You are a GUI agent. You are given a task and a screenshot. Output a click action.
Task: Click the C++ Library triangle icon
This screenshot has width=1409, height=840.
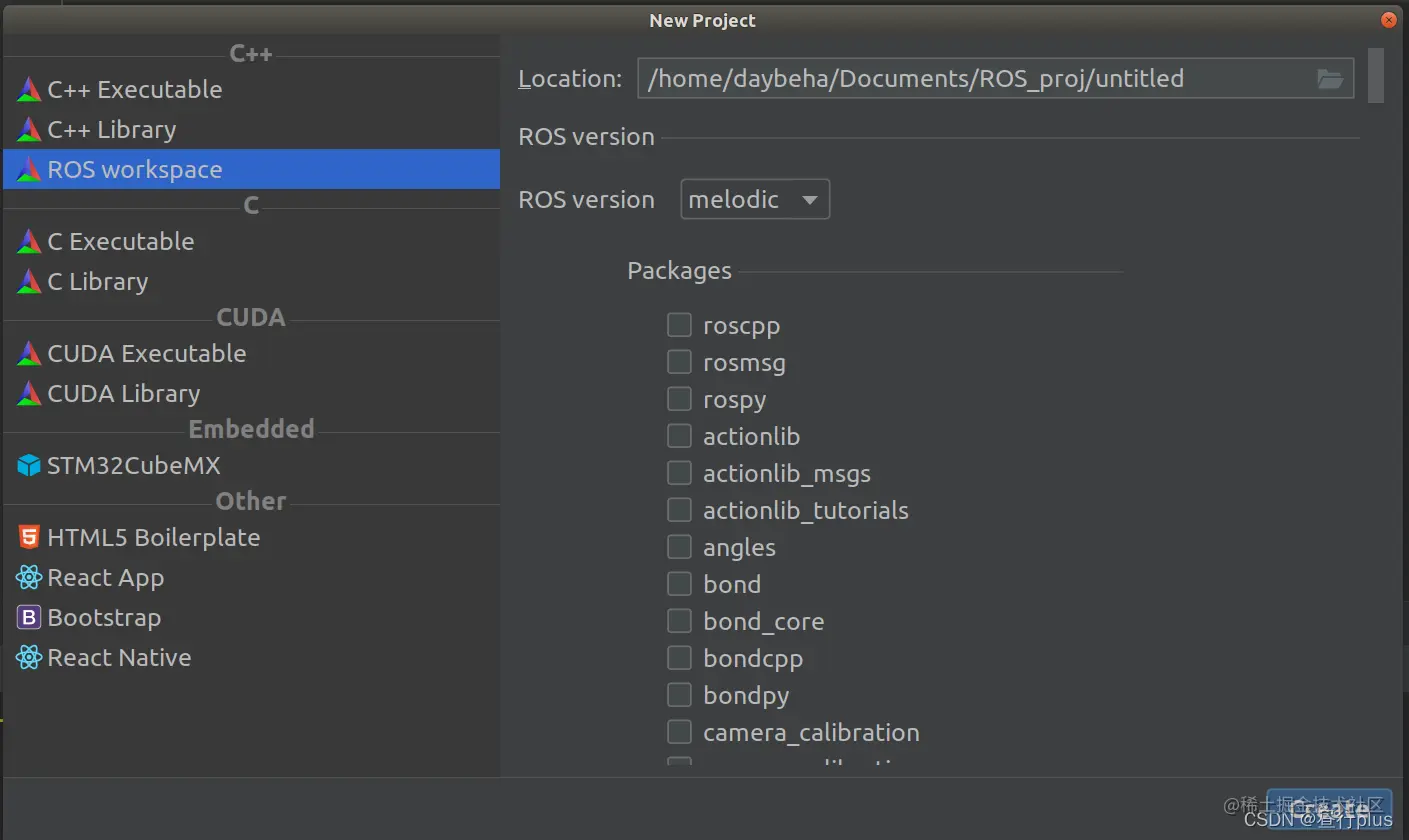tap(29, 130)
